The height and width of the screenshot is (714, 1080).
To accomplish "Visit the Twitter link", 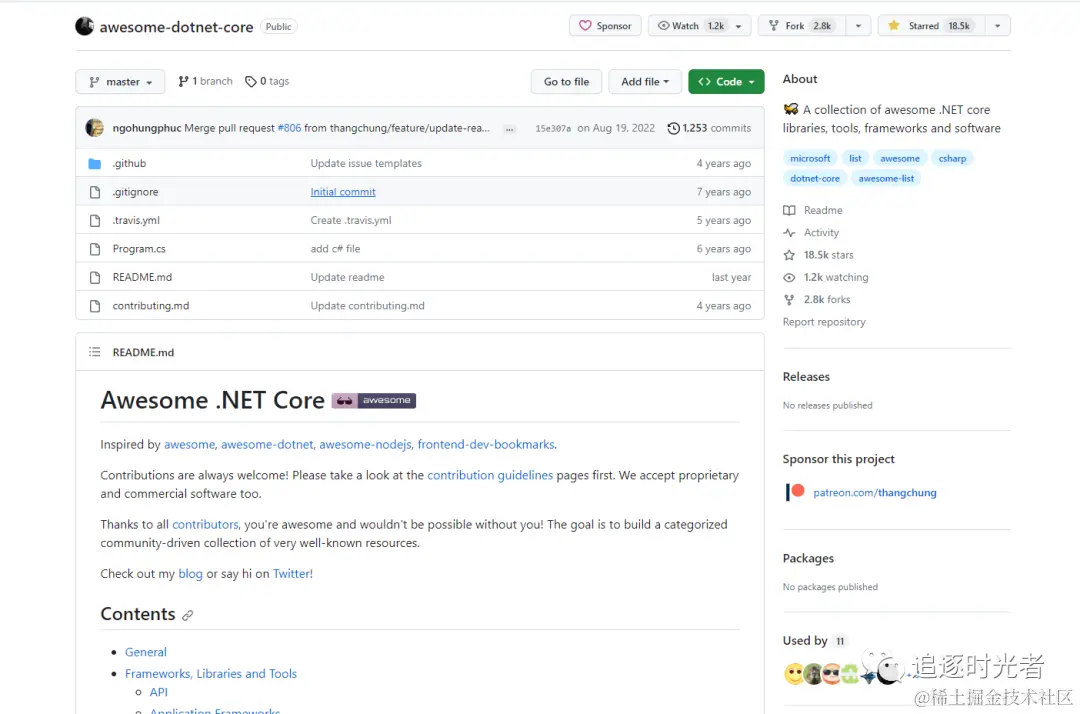I will pos(291,574).
